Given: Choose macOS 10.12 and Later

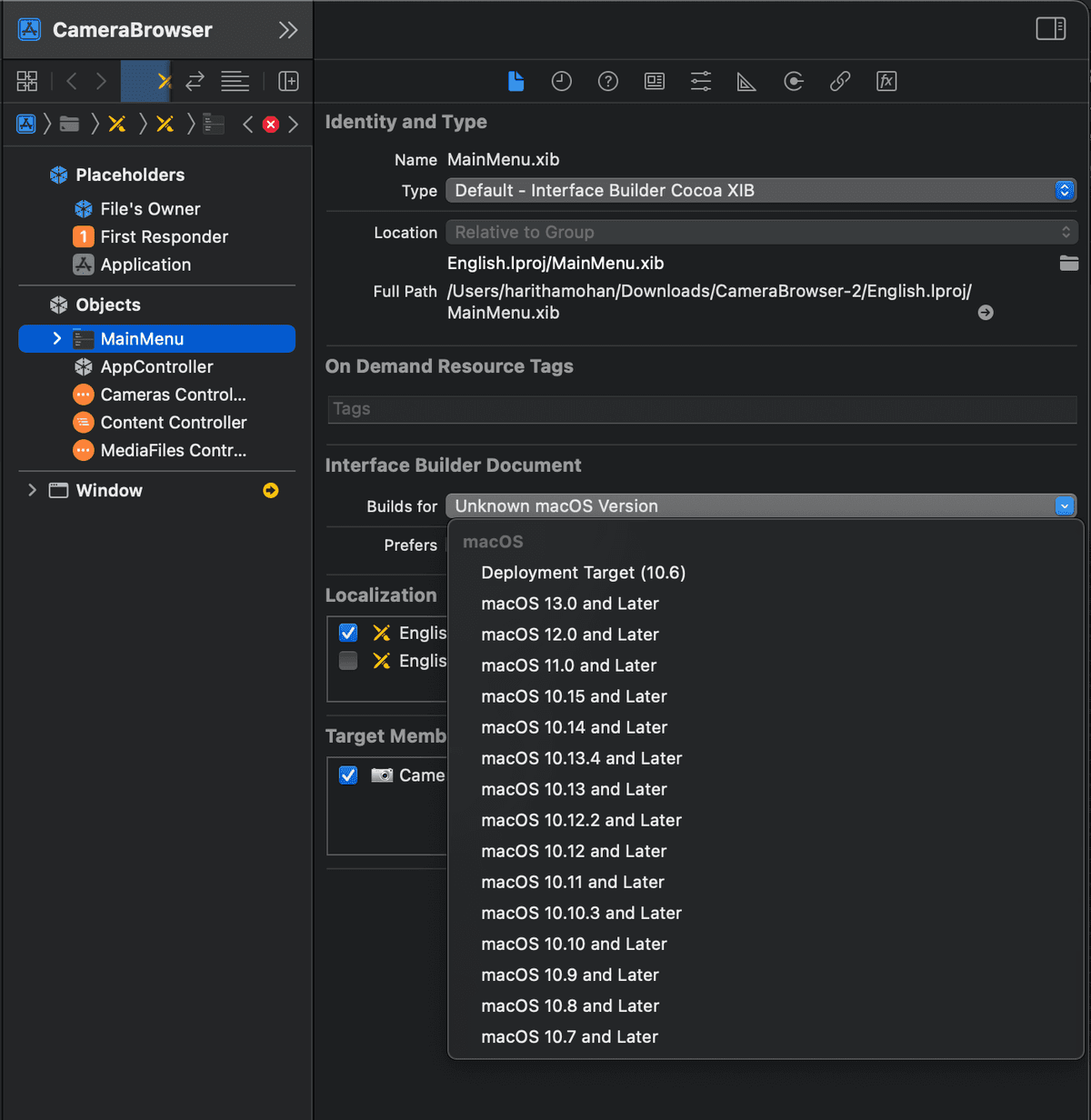Looking at the screenshot, I should click(x=766, y=851).
